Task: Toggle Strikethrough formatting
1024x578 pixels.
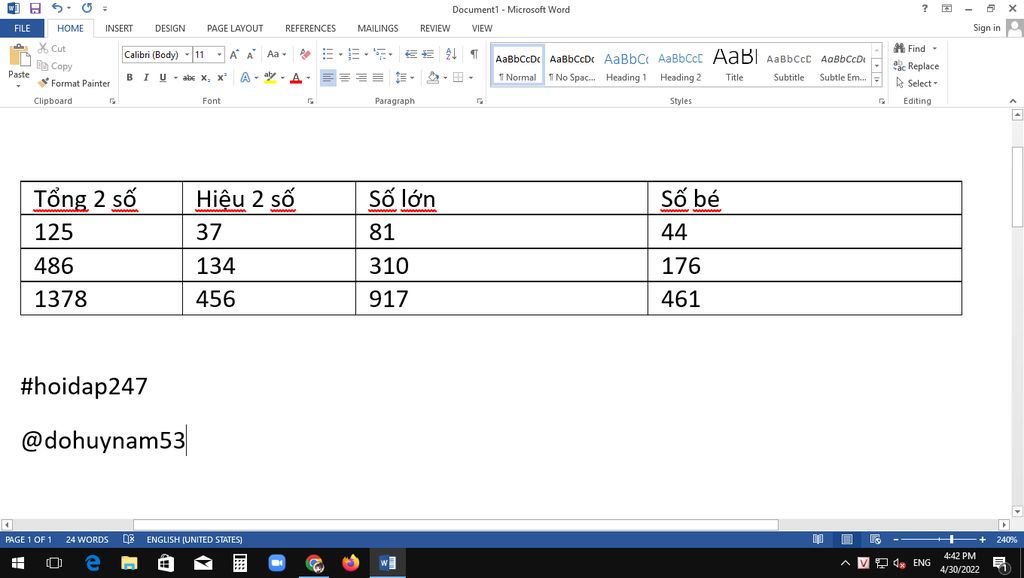Action: click(189, 77)
